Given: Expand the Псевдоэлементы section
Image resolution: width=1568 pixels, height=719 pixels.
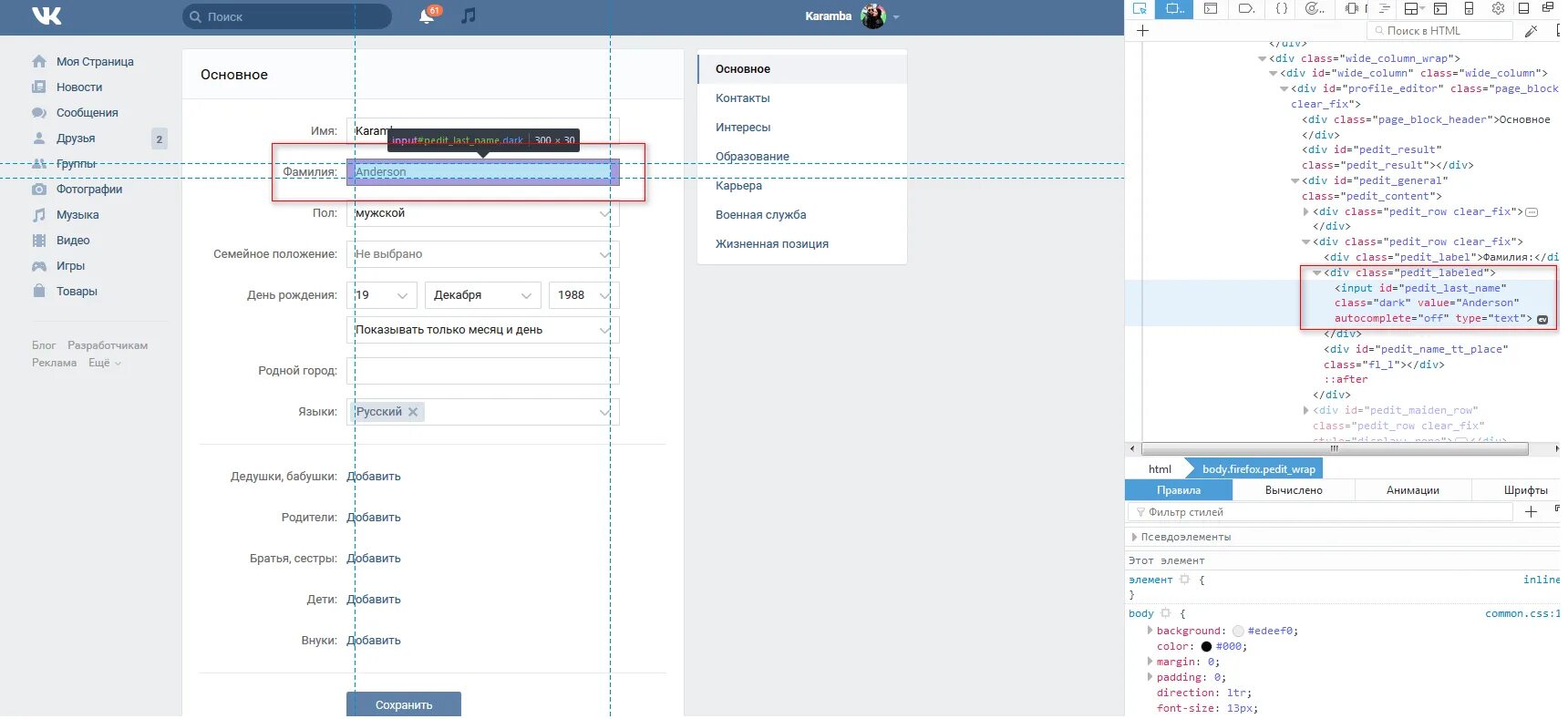Looking at the screenshot, I should pos(1134,537).
